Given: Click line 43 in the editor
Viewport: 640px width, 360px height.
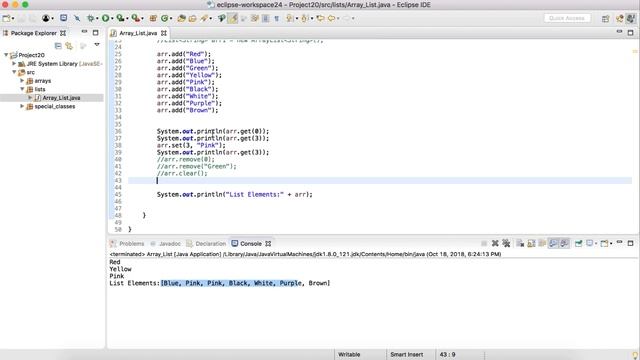Looking at the screenshot, I should point(380,180).
